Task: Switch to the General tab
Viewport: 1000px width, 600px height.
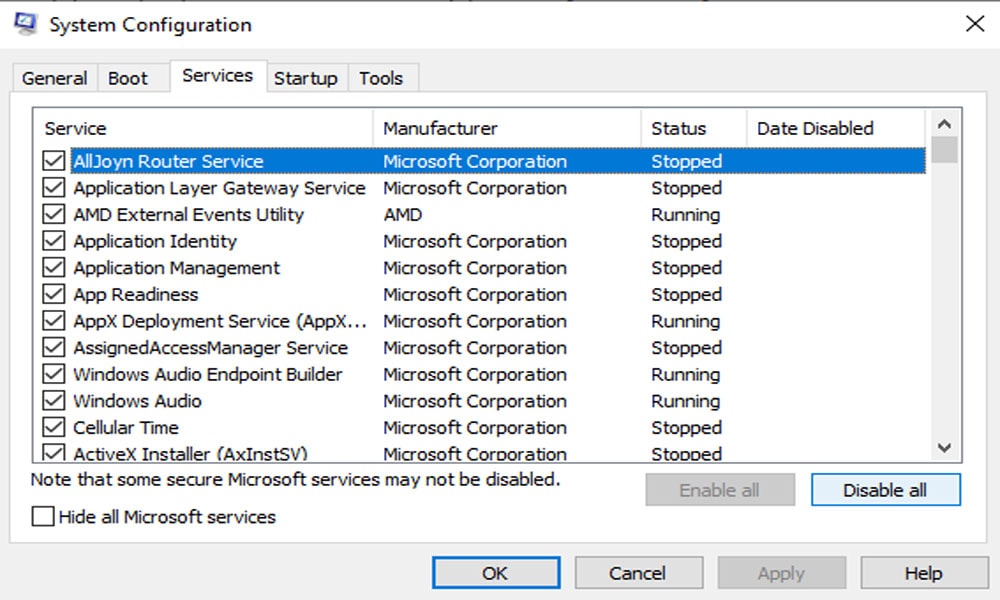Action: (x=54, y=78)
